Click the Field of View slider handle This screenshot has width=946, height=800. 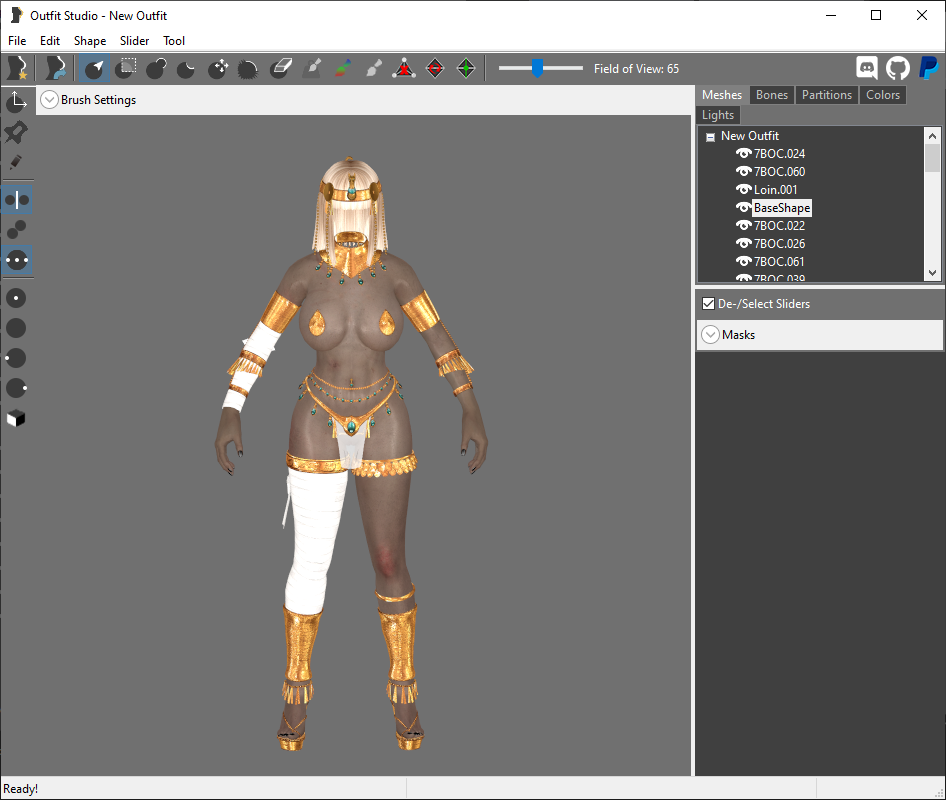[537, 68]
